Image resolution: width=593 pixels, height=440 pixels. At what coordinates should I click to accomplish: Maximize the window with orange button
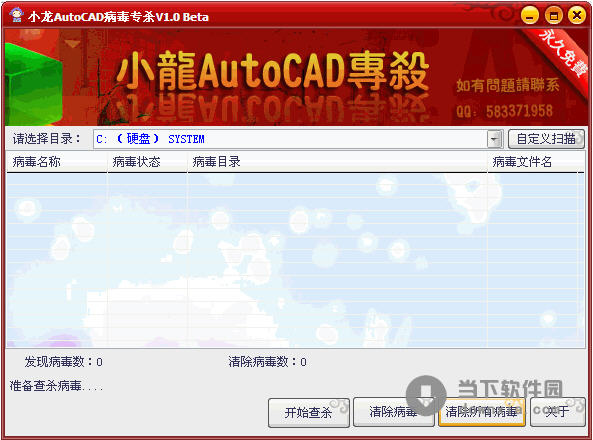pyautogui.click(x=553, y=16)
